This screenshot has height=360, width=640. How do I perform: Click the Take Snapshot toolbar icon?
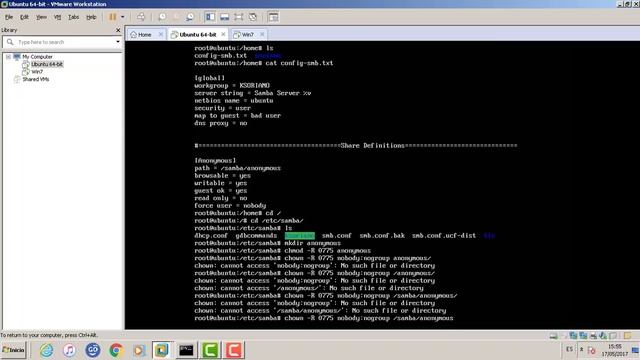tap(162, 17)
